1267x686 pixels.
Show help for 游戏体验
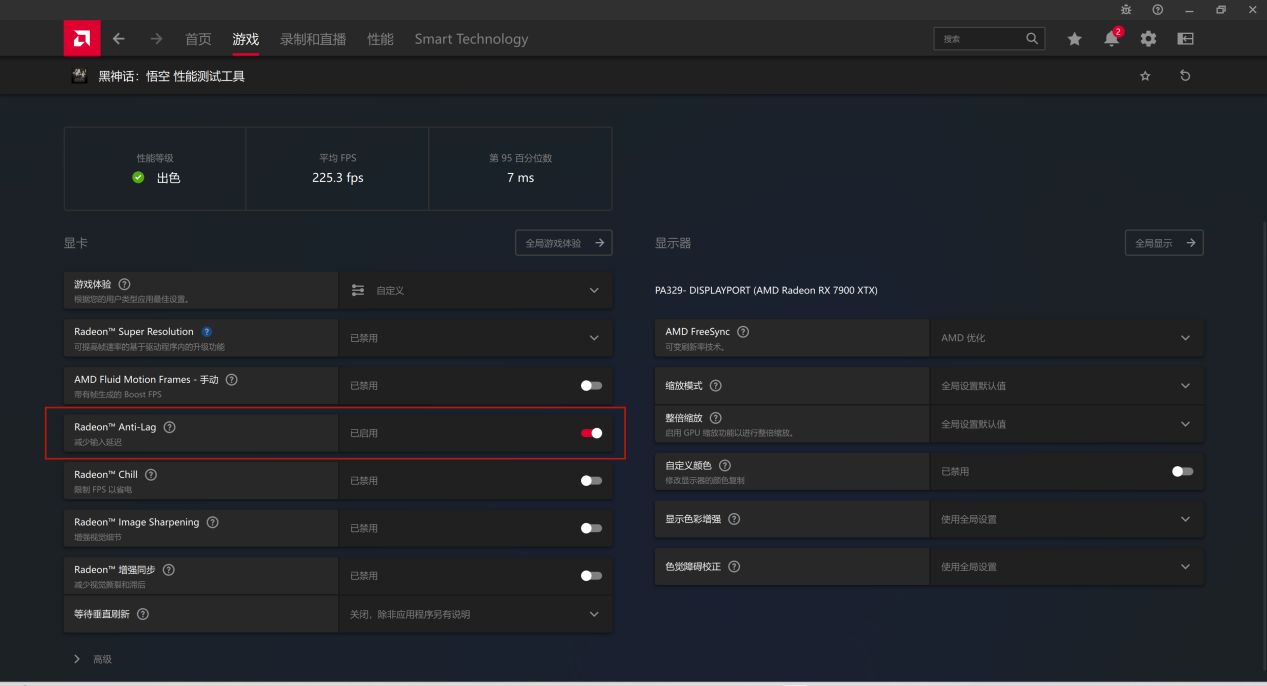click(x=124, y=285)
